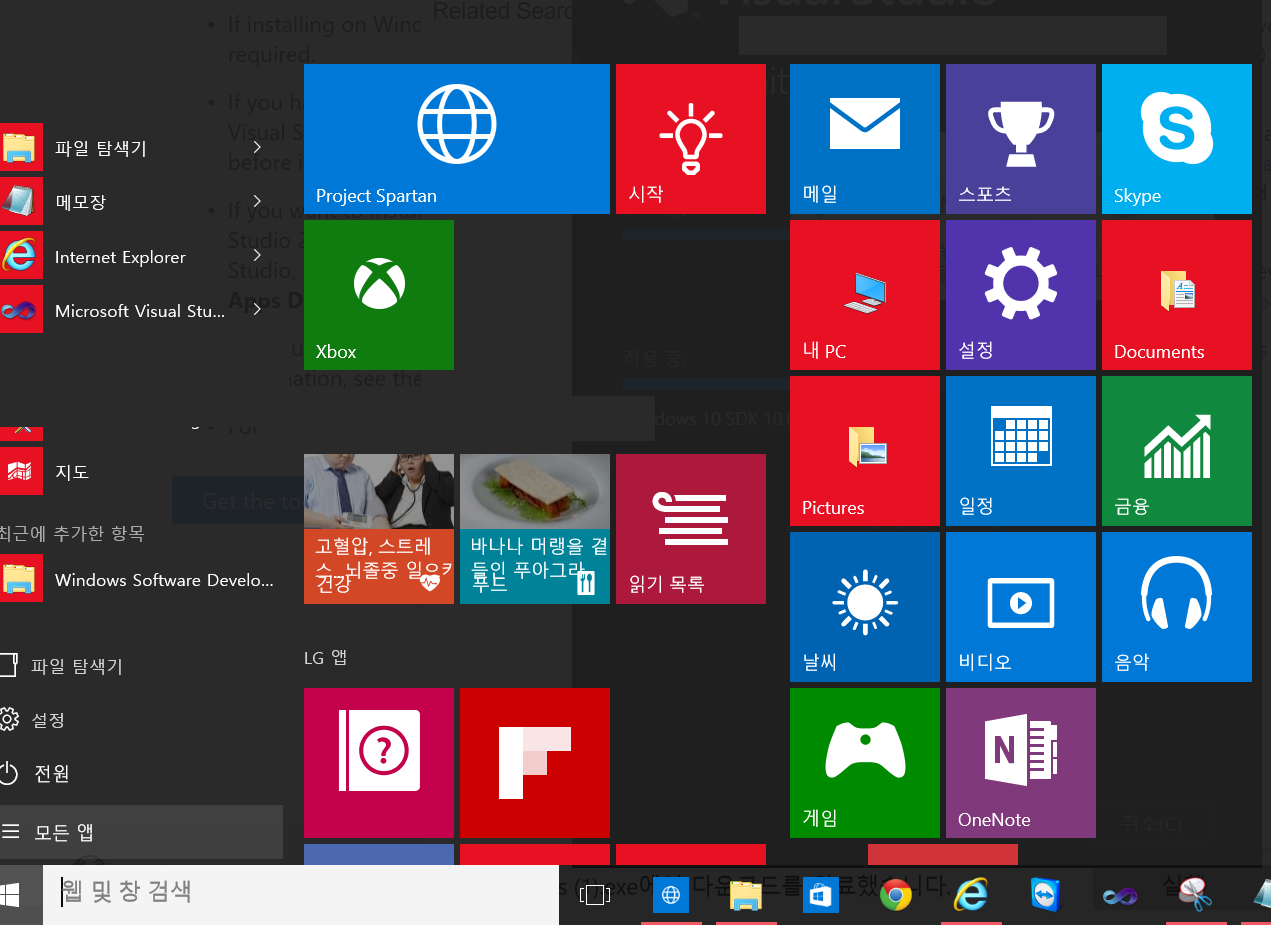Switch to Visual Studio on the taskbar
1271x925 pixels.
tap(1119, 895)
